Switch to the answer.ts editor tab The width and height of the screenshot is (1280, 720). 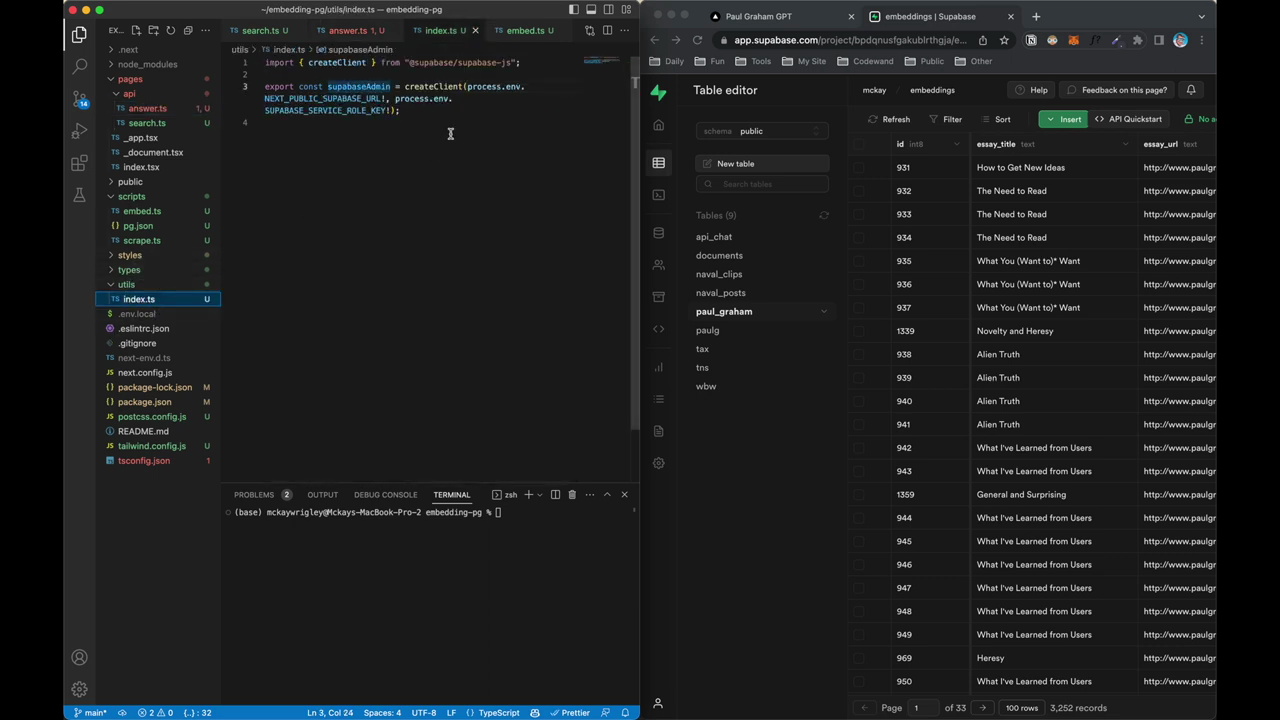(348, 30)
